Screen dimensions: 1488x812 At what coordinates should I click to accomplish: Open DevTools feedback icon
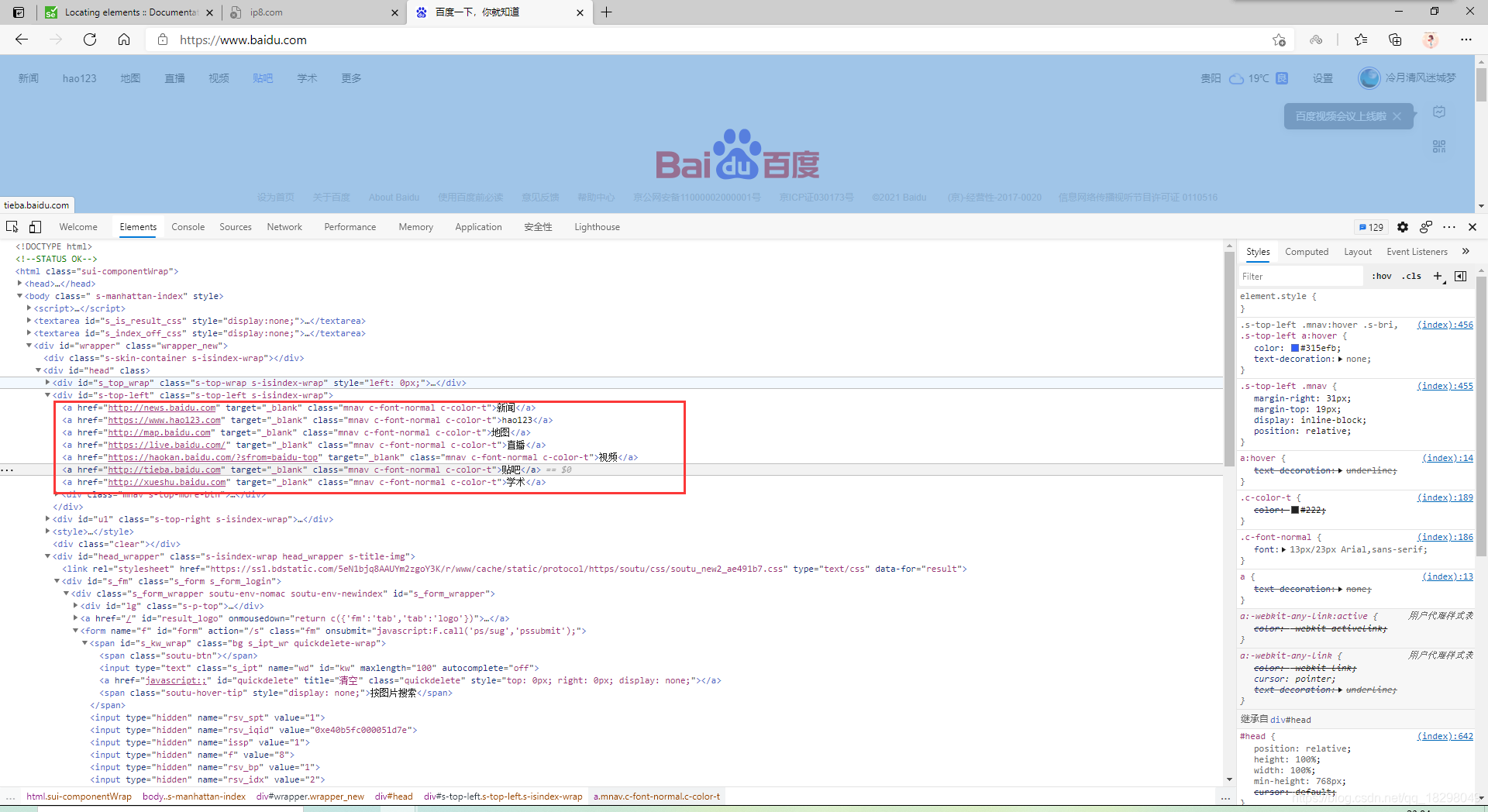(x=1426, y=227)
